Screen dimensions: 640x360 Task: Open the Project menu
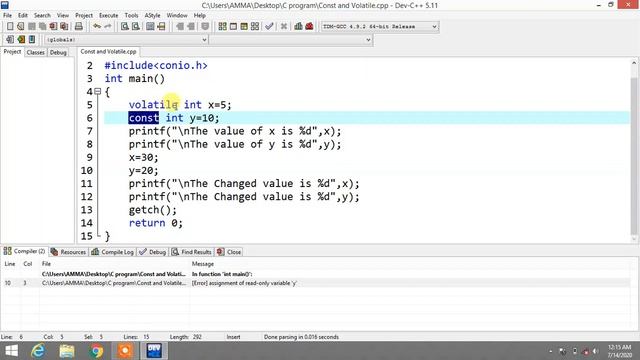[84, 16]
